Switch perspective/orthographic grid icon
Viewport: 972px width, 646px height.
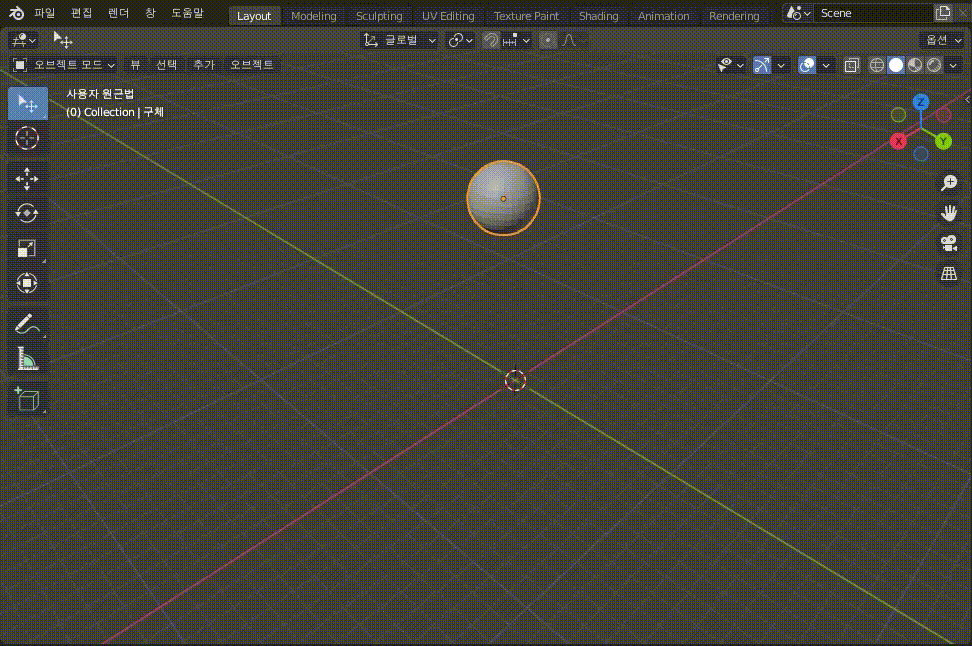[x=949, y=273]
